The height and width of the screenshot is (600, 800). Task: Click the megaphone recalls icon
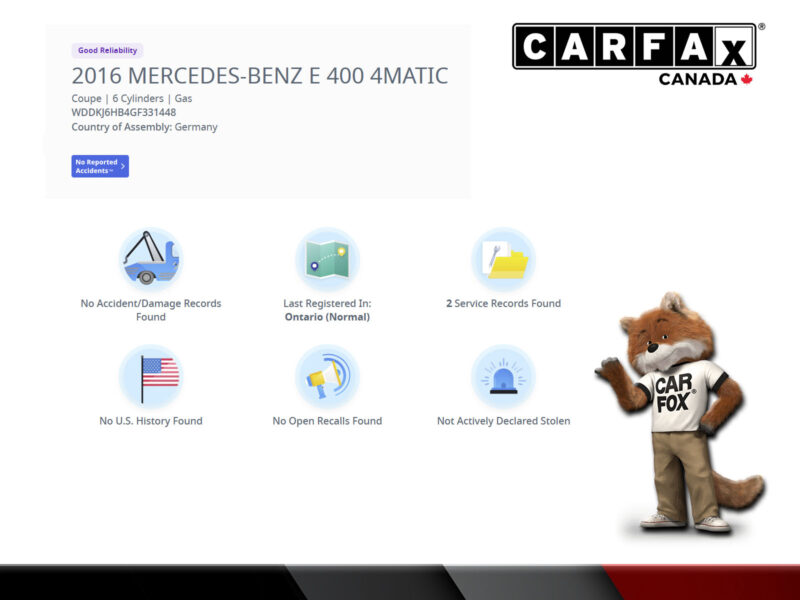pyautogui.click(x=328, y=377)
